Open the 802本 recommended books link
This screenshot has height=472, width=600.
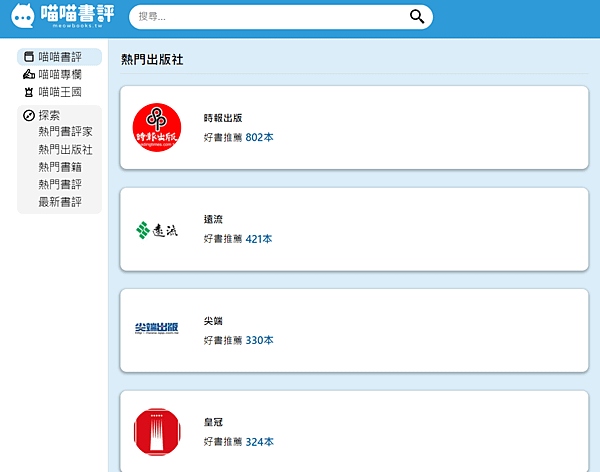click(259, 137)
